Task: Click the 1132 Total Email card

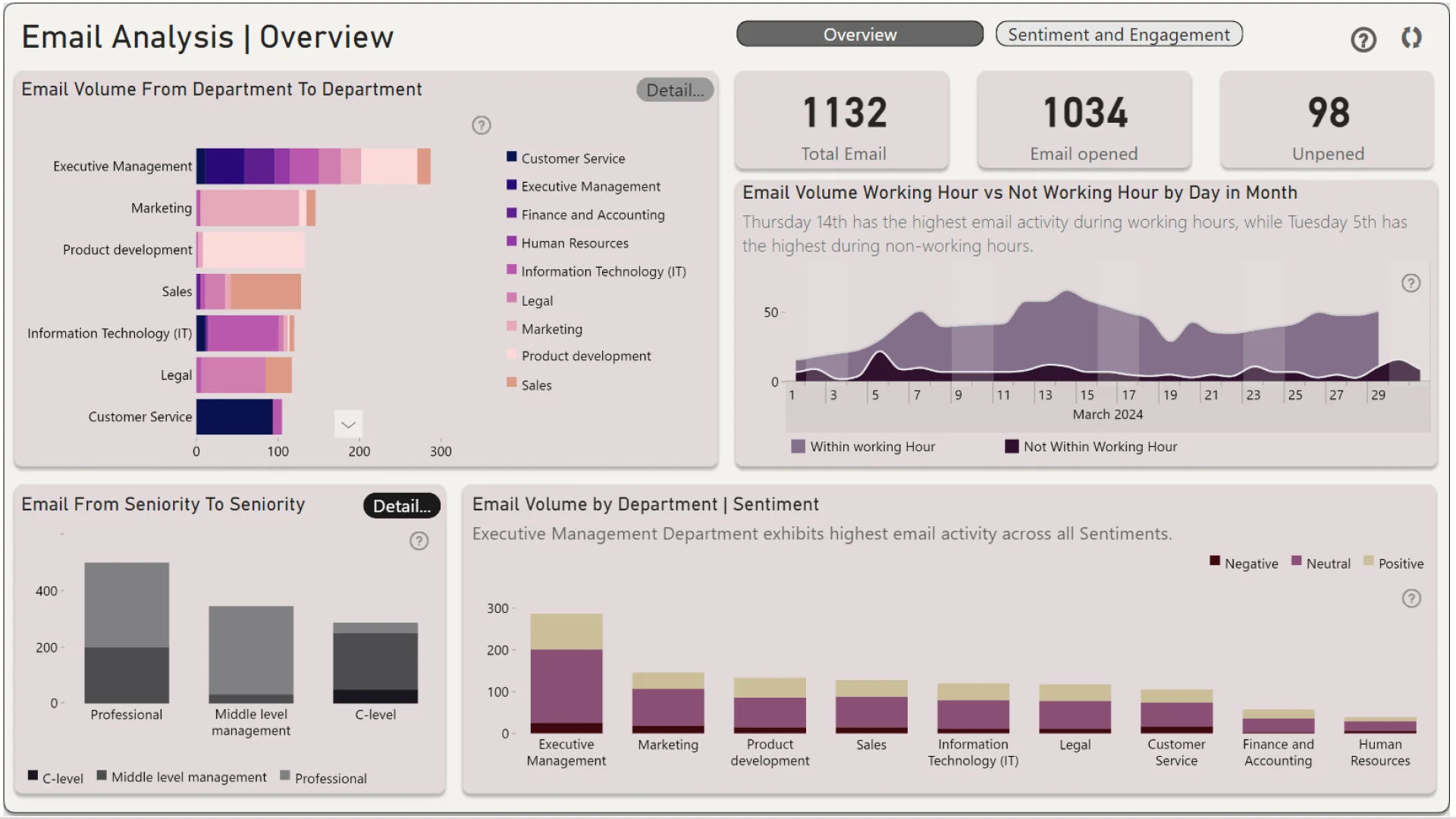Action: point(842,120)
